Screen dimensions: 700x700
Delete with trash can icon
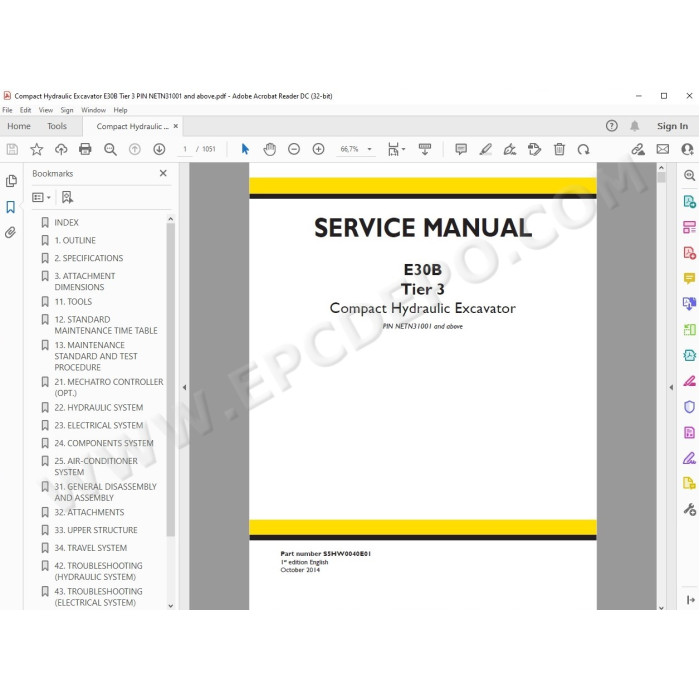coord(559,149)
